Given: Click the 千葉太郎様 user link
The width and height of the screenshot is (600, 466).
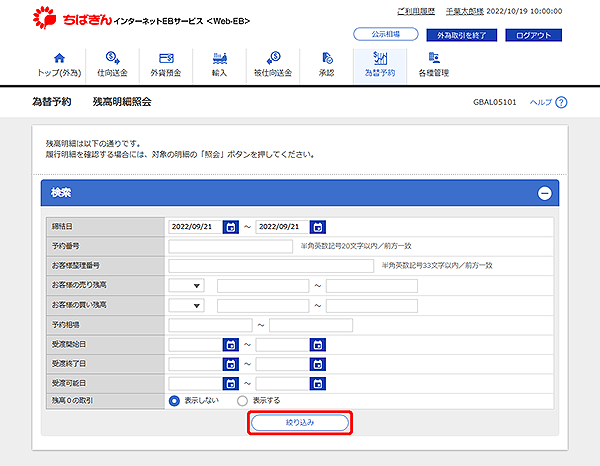Looking at the screenshot, I should pyautogui.click(x=465, y=11).
